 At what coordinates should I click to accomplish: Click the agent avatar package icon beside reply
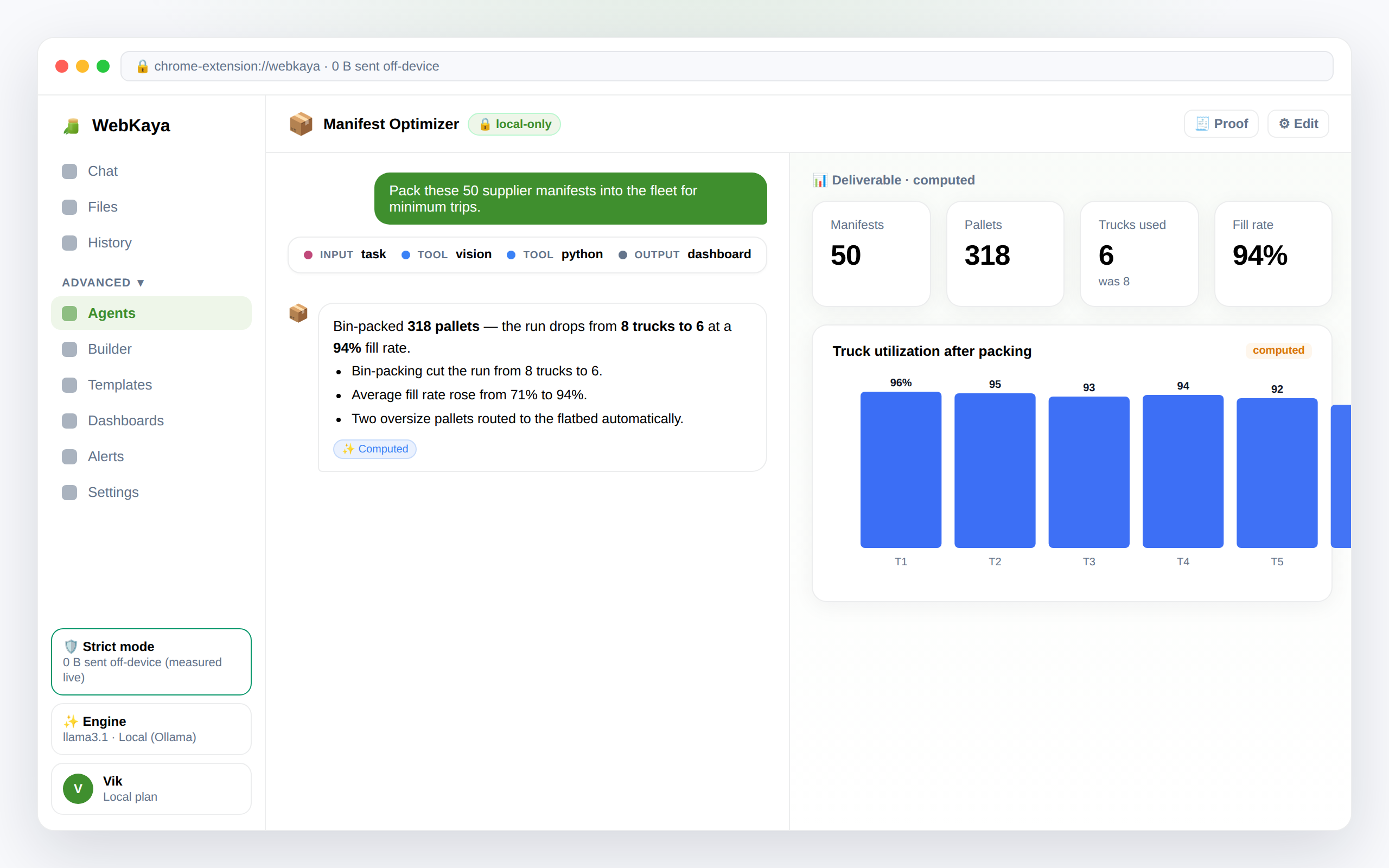(x=298, y=313)
